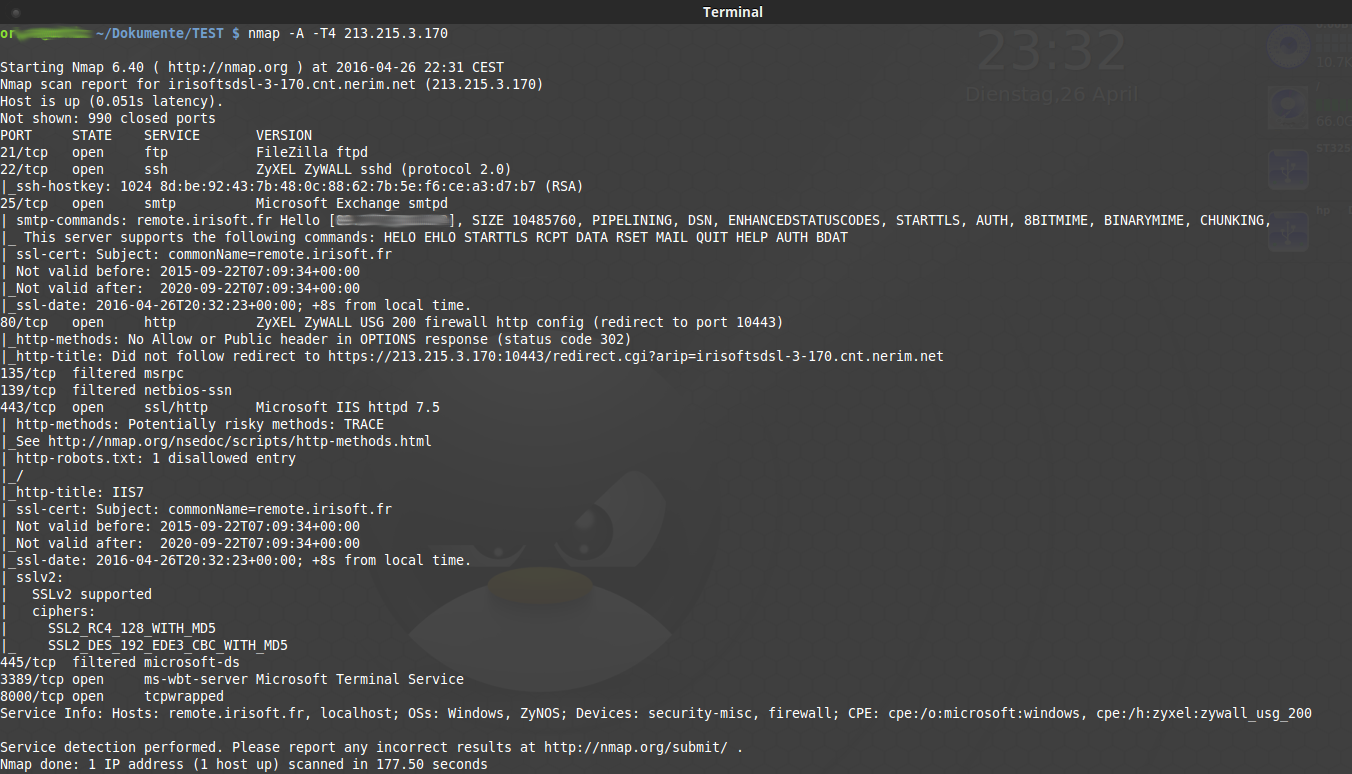The image size is (1352, 774).
Task: Click the 23:32 desktop clock widget
Action: pos(1051,52)
